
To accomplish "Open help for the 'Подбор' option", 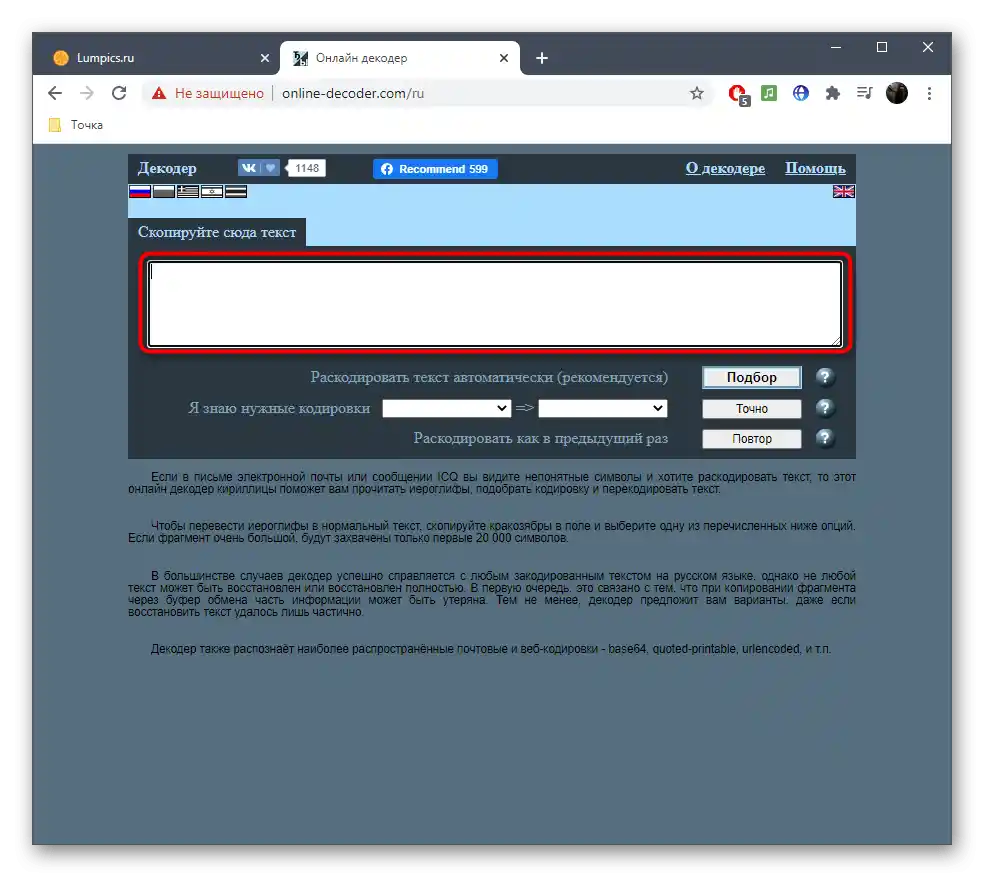I will pyautogui.click(x=825, y=377).
